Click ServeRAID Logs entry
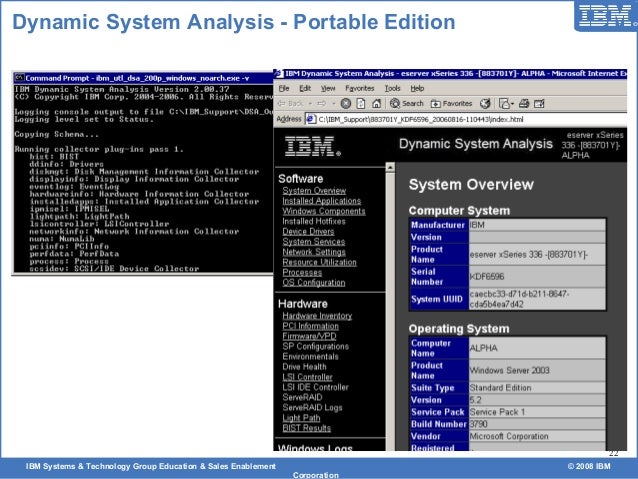The height and width of the screenshot is (479, 638). pyautogui.click(x=312, y=407)
